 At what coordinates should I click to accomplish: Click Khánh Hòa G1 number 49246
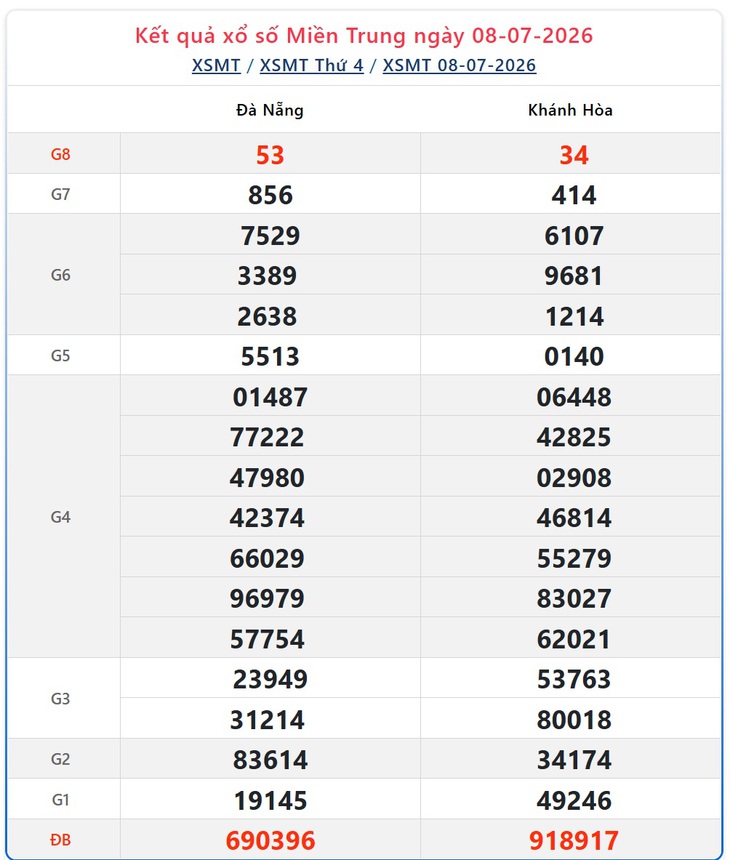[574, 800]
